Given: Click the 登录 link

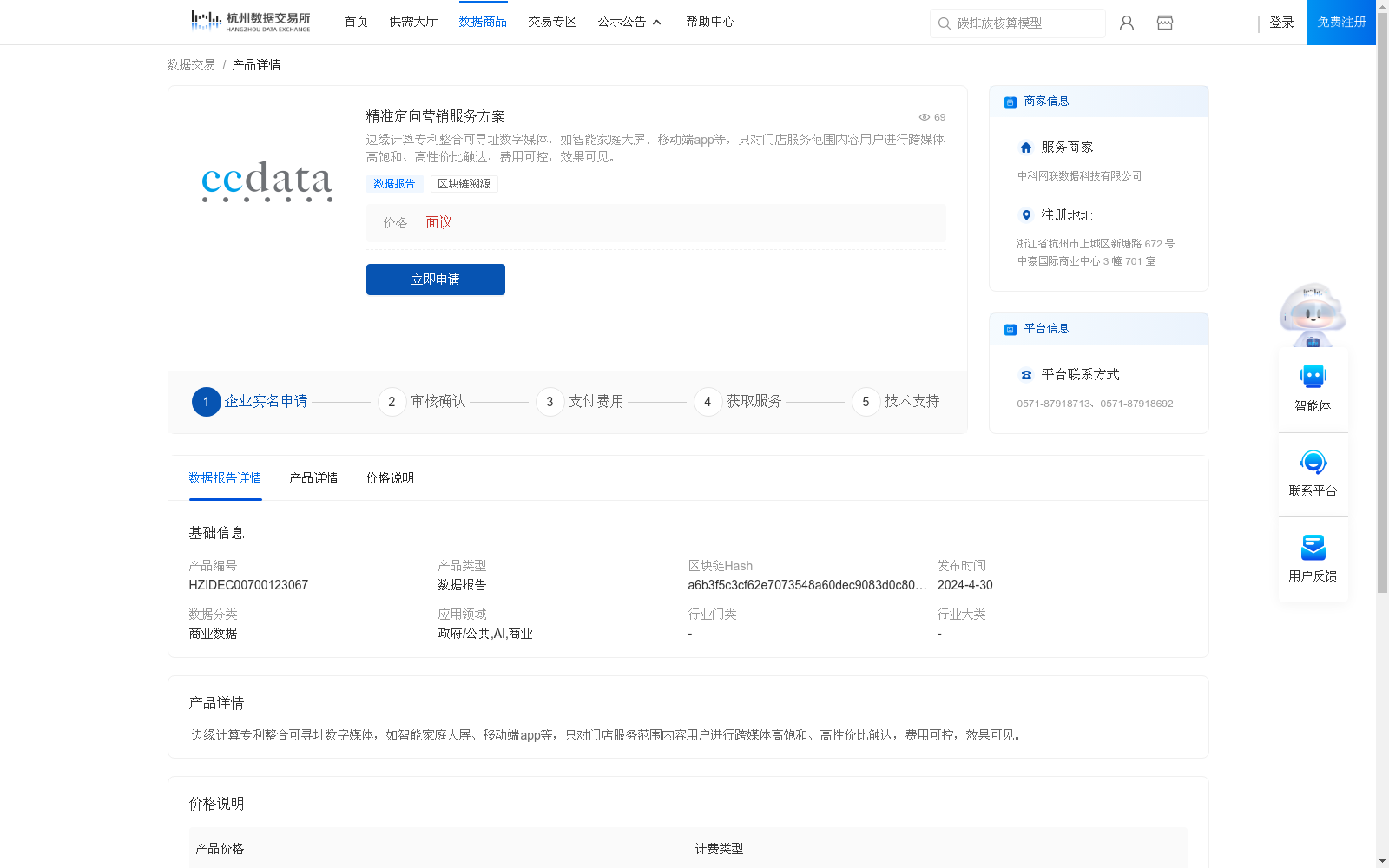Looking at the screenshot, I should (1281, 23).
